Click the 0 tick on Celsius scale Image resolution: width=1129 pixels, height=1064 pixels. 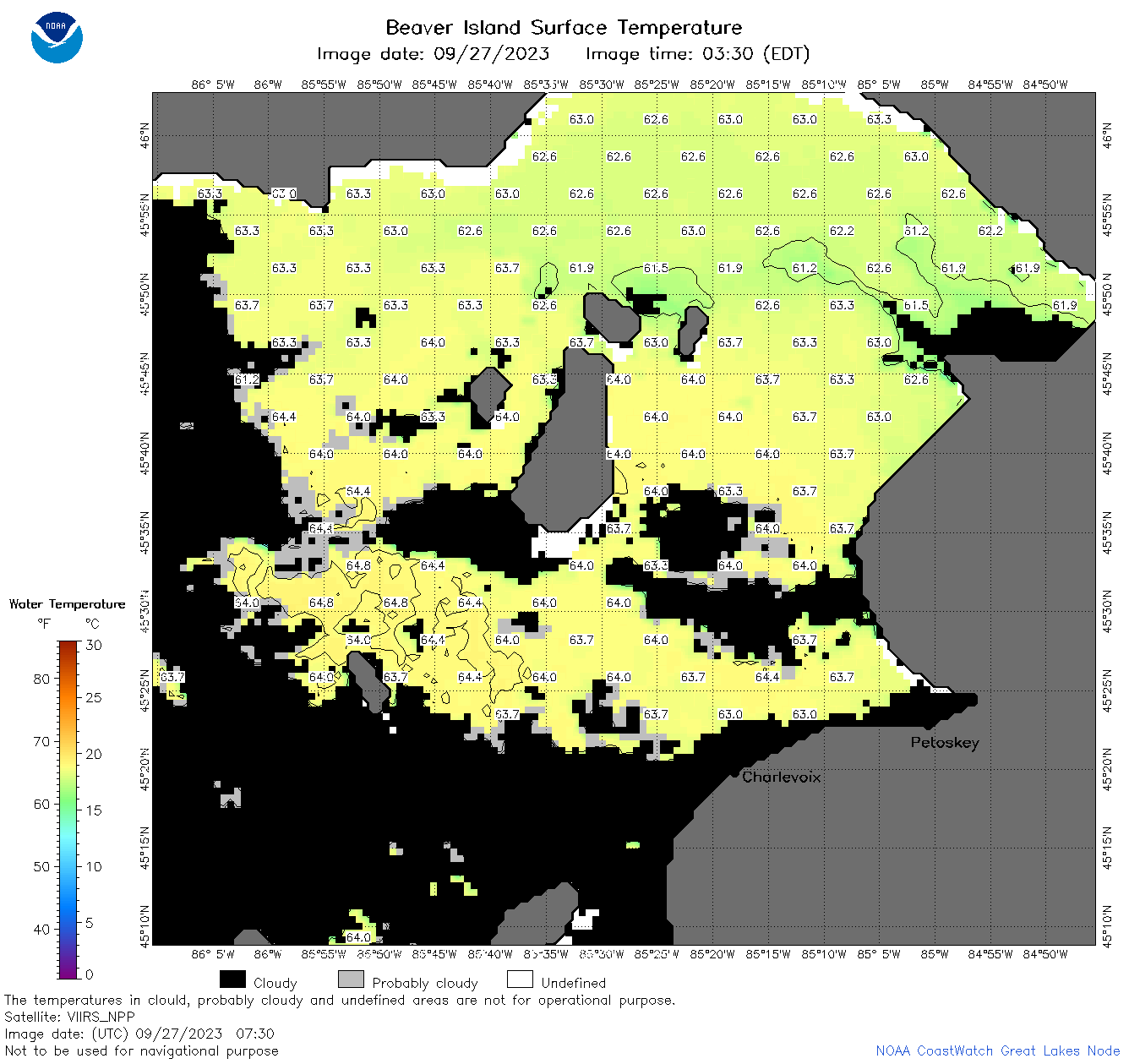coord(90,974)
